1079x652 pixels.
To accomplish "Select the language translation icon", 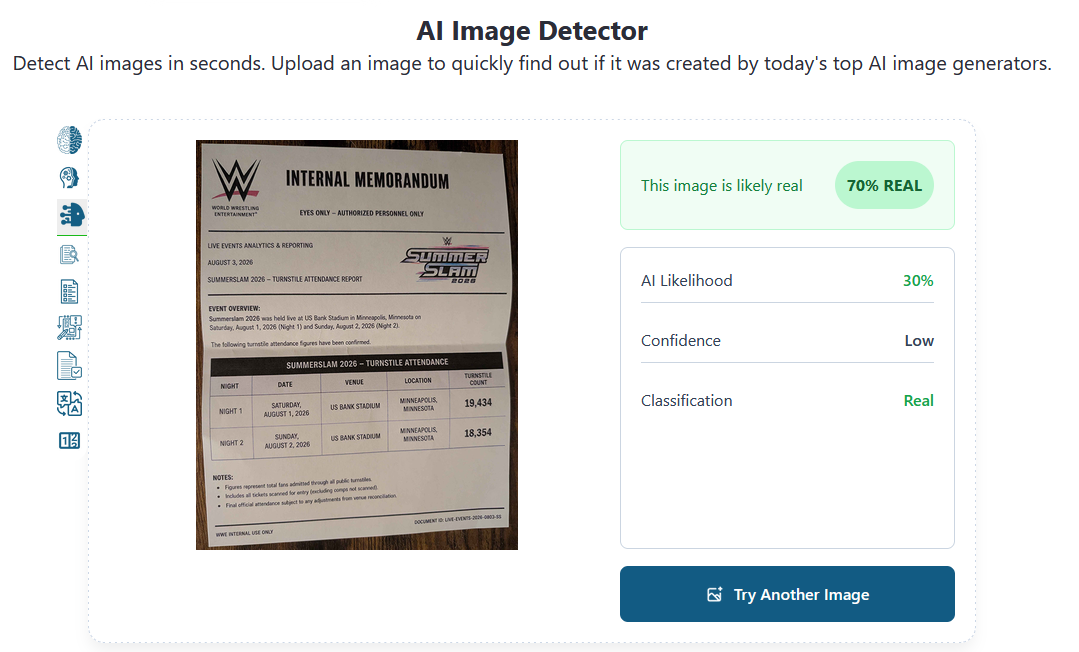I will (x=70, y=403).
